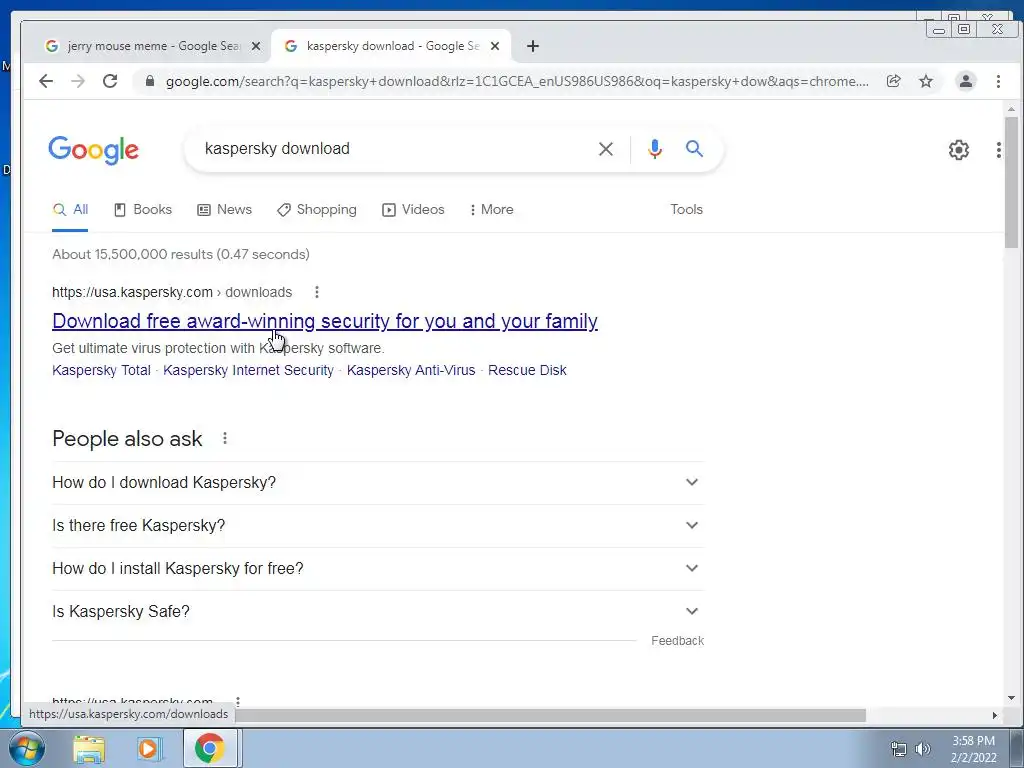Open the Kaspersky Total sitelink

coord(101,370)
